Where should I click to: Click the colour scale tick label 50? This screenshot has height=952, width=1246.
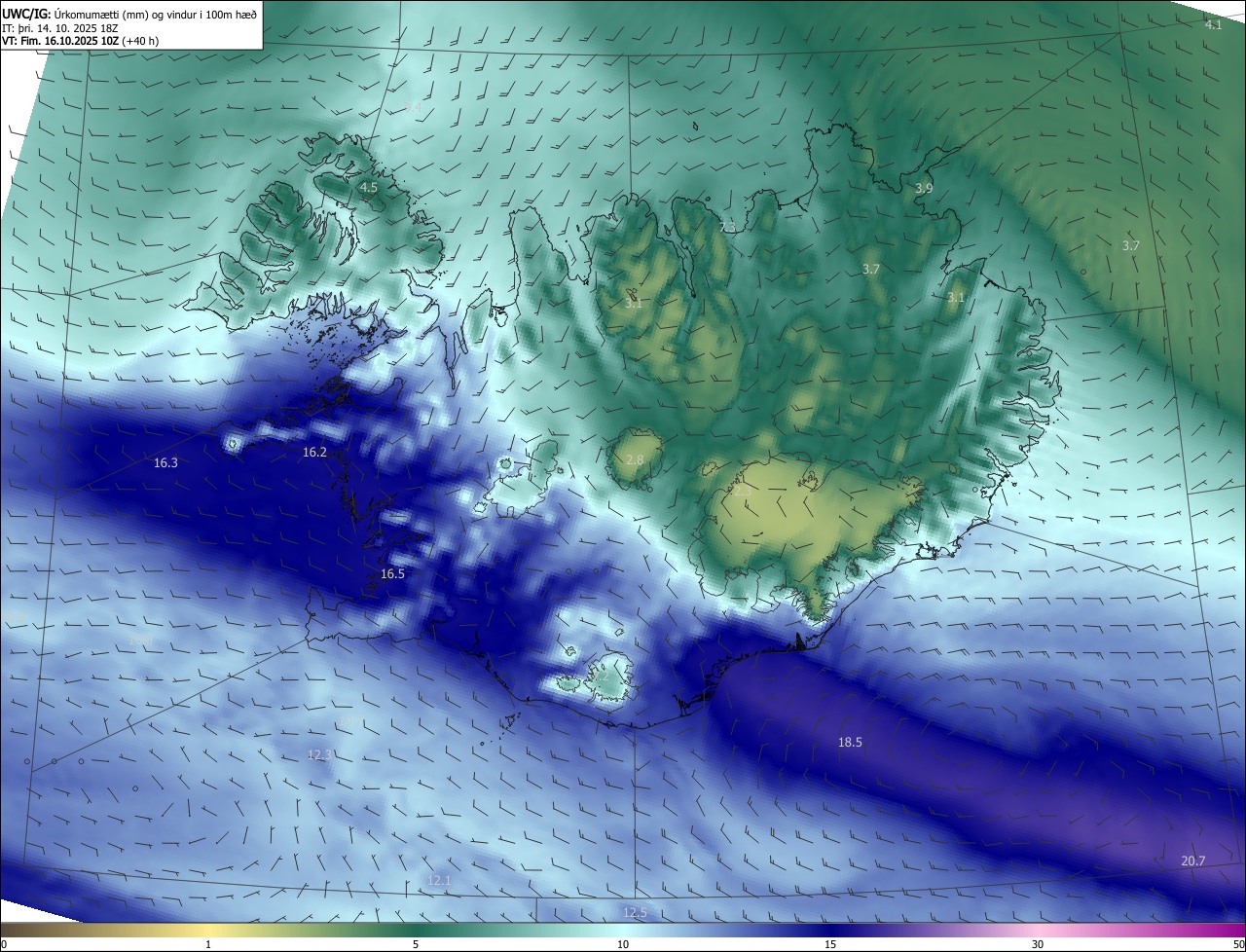1237,944
